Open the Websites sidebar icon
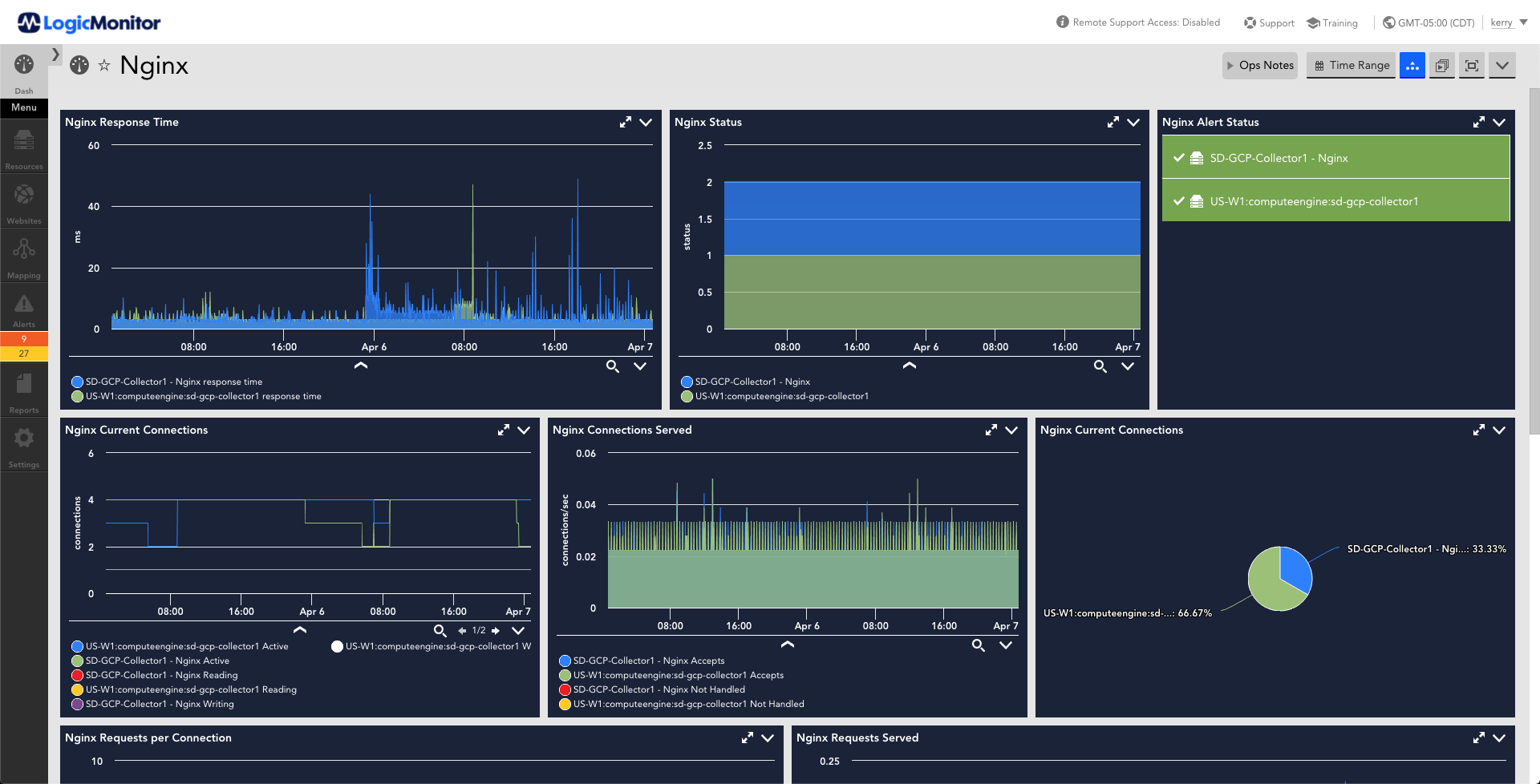Screen dimensions: 1540x784 tap(24, 204)
